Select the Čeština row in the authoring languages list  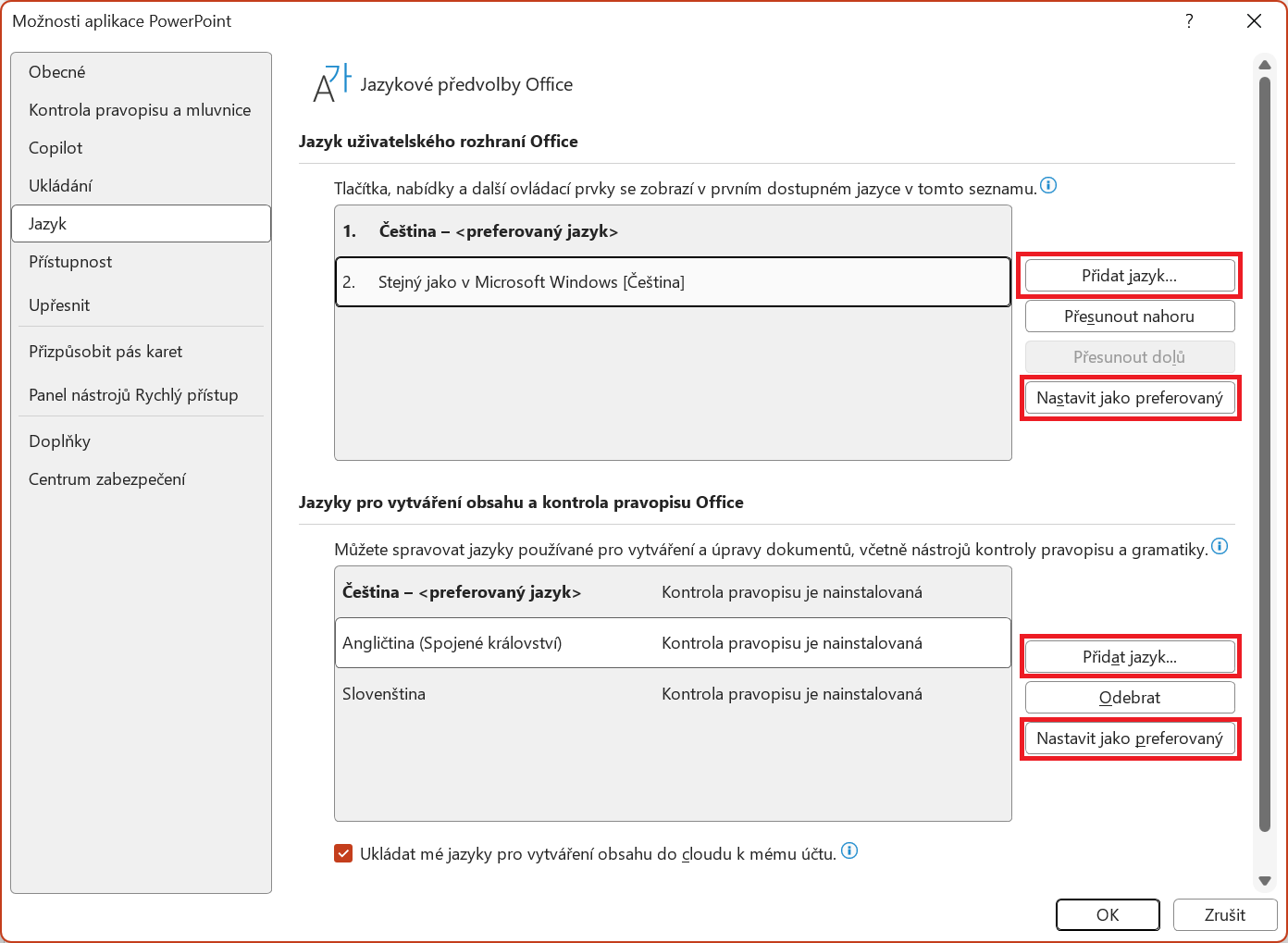[x=673, y=592]
